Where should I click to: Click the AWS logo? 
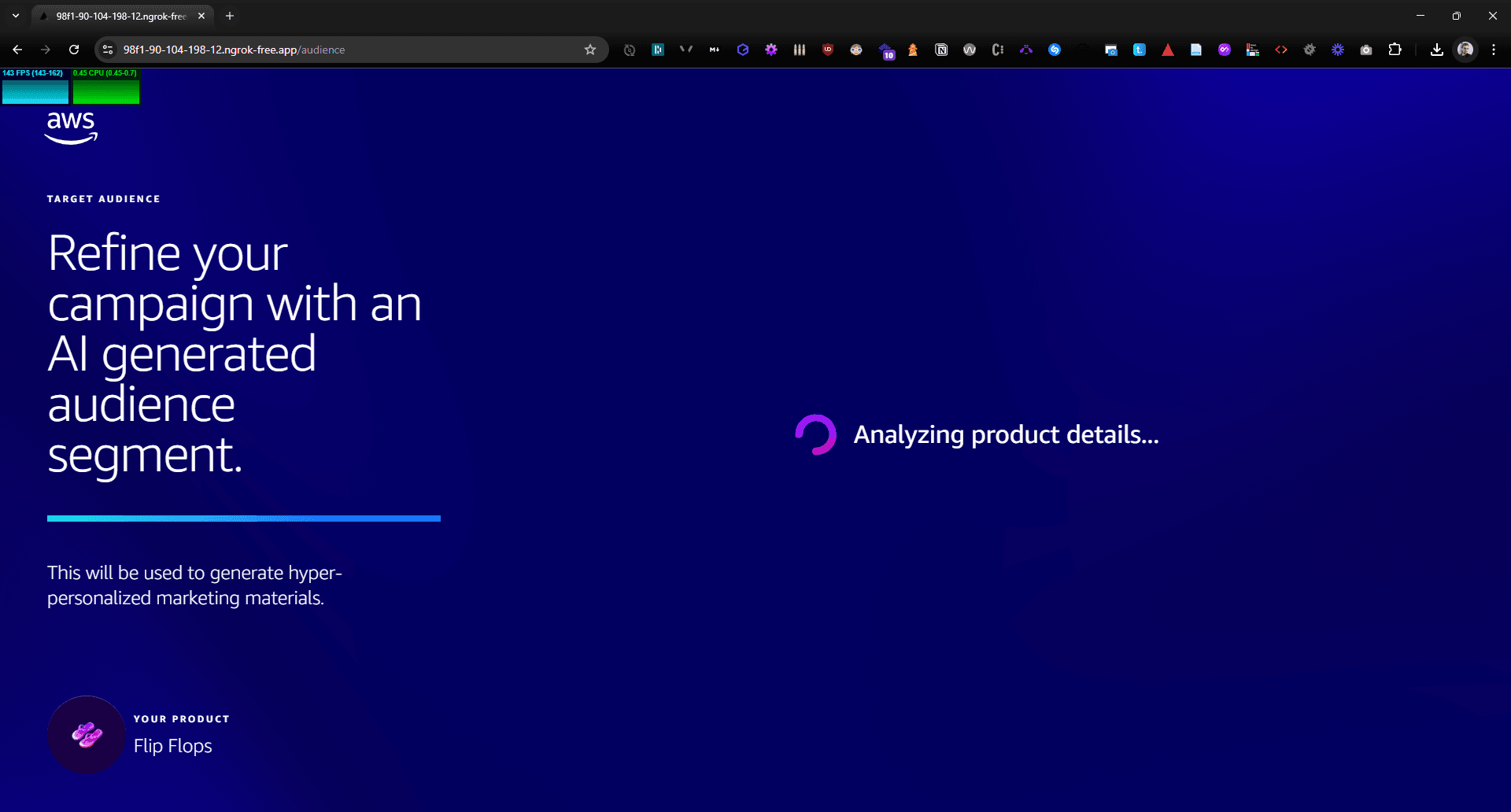pyautogui.click(x=71, y=127)
